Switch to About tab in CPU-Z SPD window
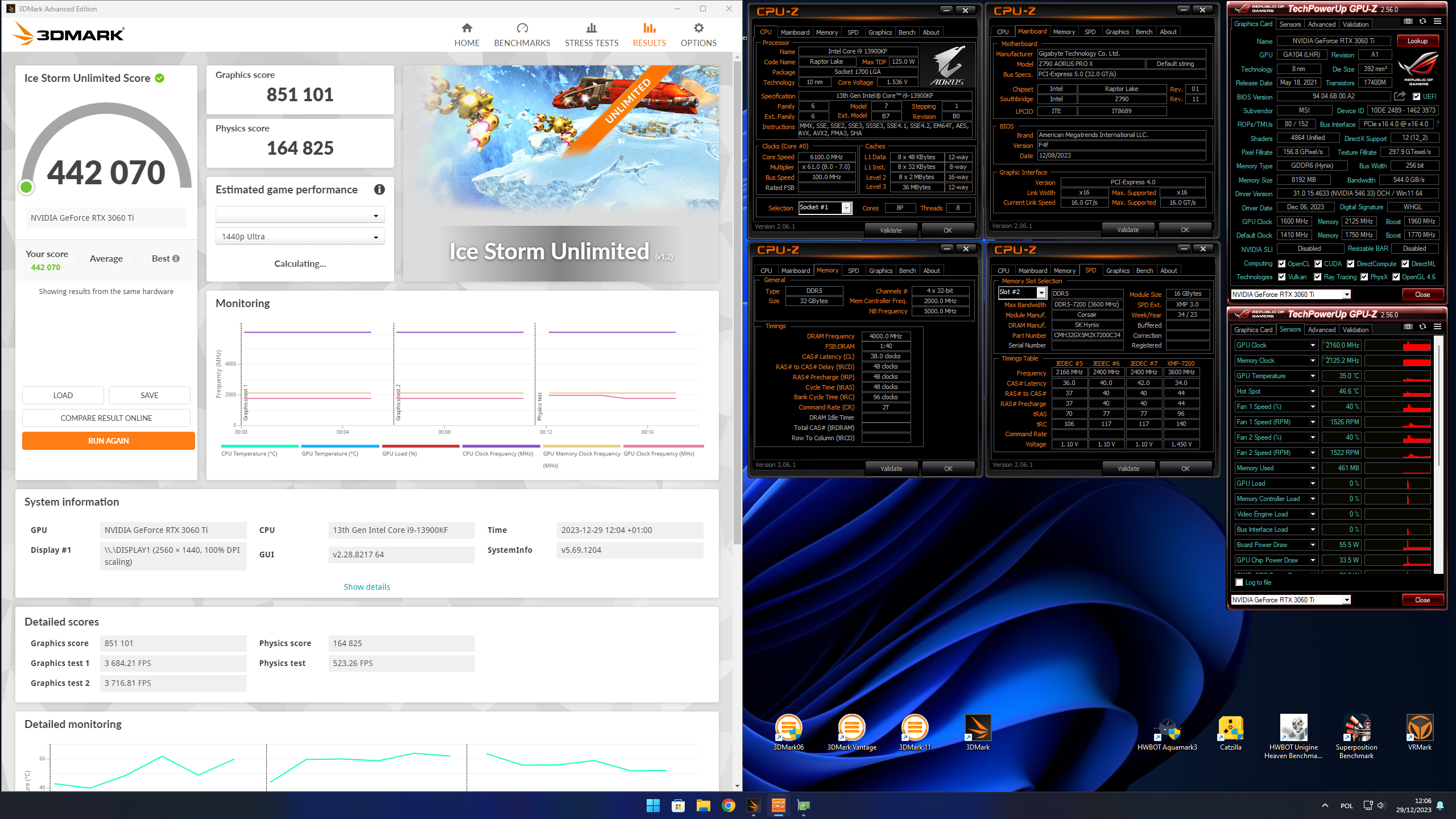This screenshot has width=1456, height=819. (x=1168, y=271)
